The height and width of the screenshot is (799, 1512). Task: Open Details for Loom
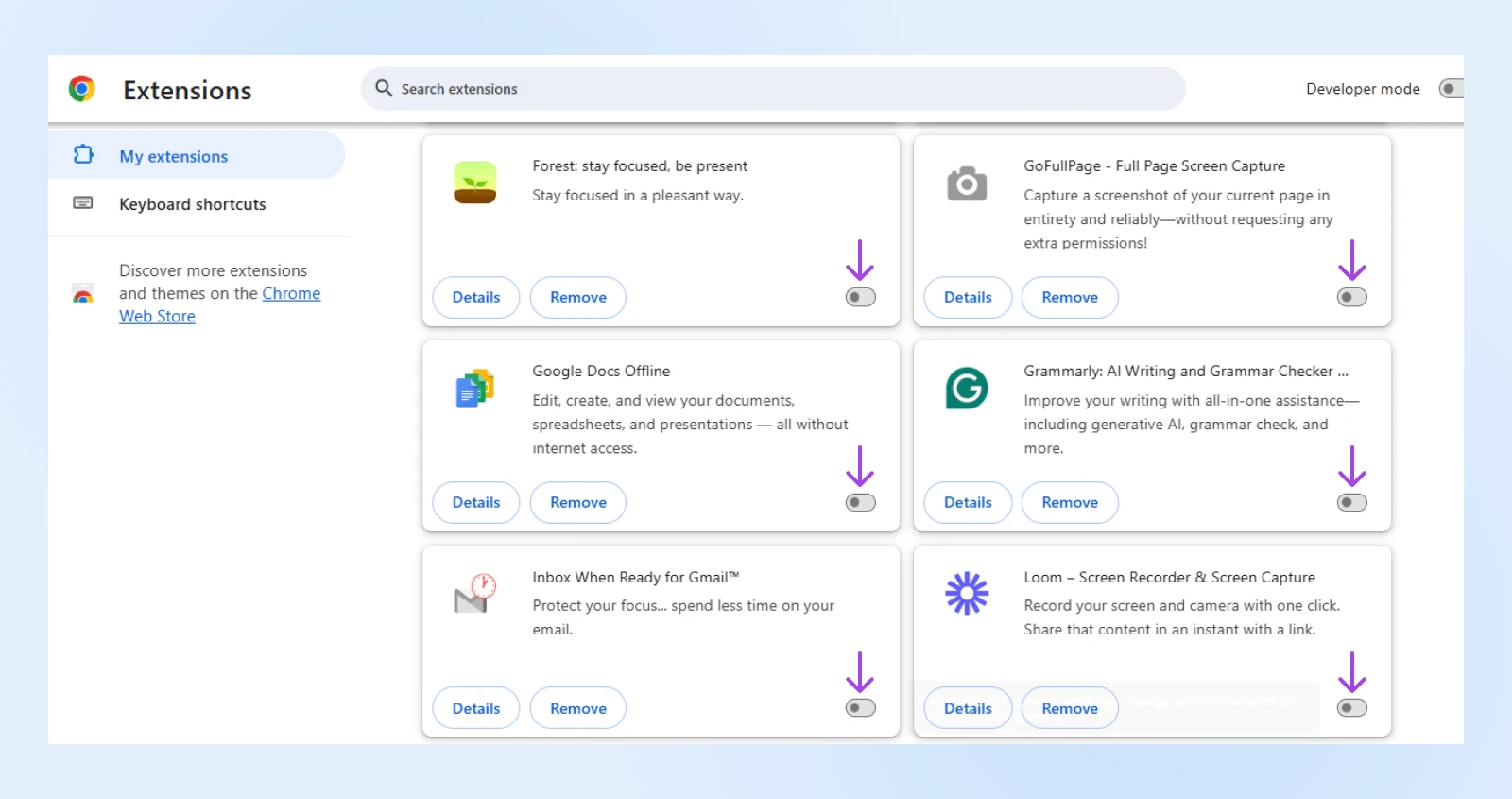(968, 707)
